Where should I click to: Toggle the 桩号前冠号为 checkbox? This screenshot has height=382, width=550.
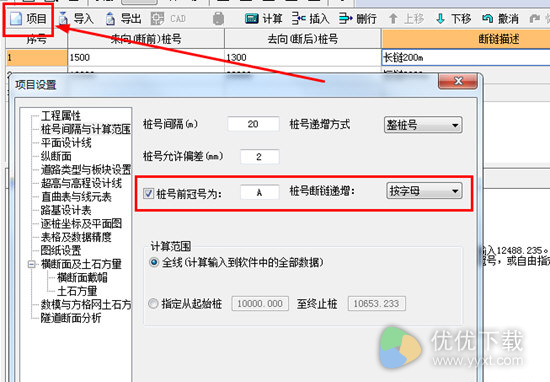click(148, 193)
